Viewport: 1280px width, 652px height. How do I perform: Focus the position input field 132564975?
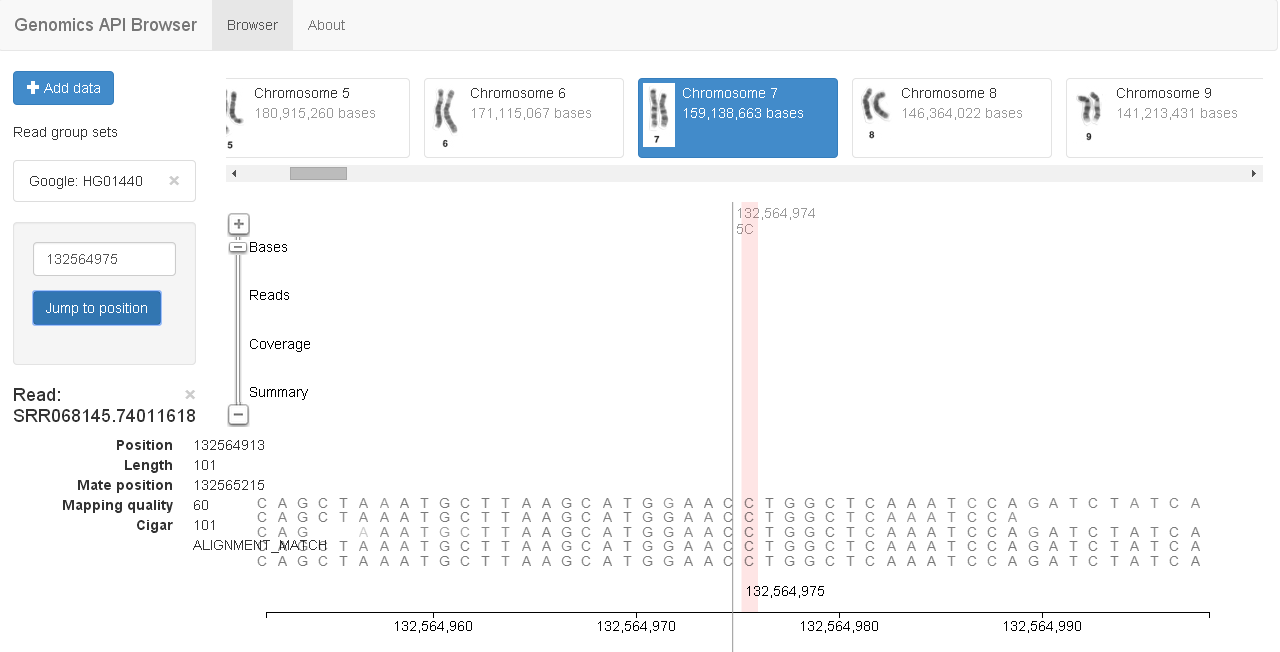click(x=104, y=259)
